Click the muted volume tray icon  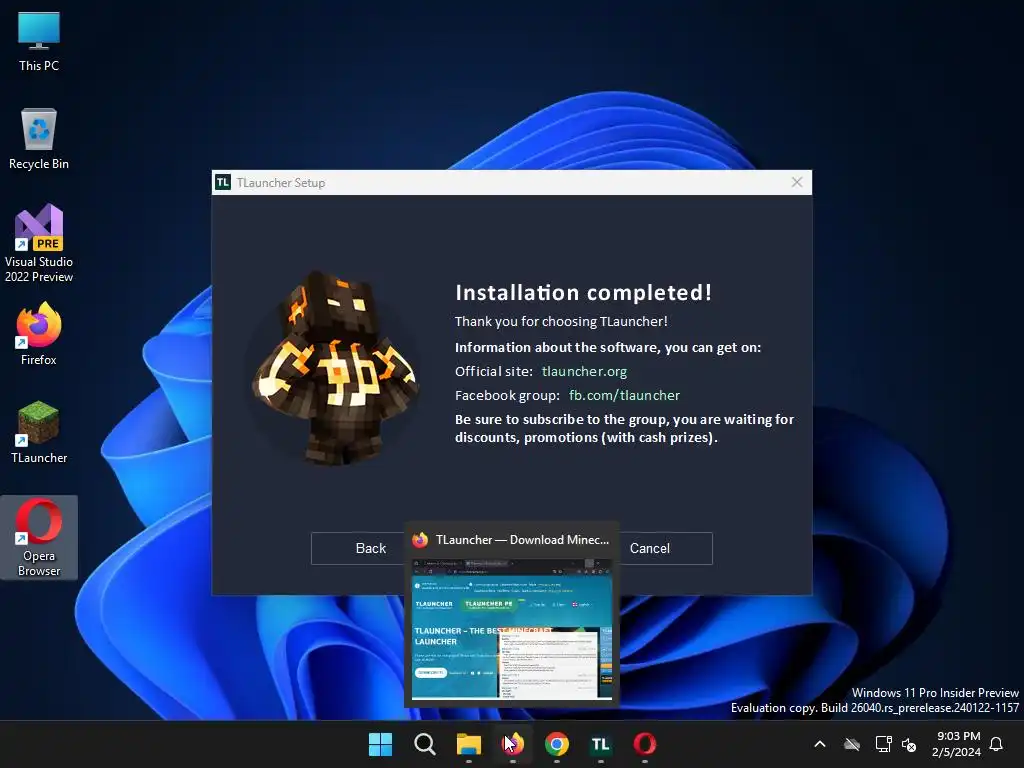(x=908, y=744)
